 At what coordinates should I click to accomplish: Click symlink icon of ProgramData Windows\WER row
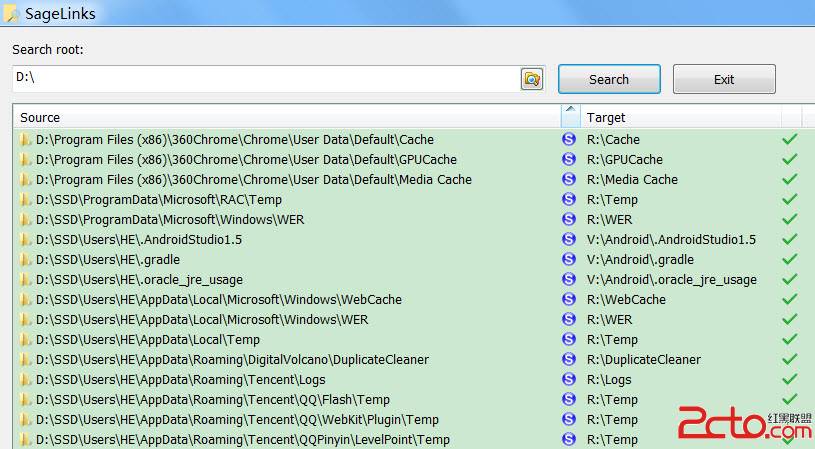[569, 219]
